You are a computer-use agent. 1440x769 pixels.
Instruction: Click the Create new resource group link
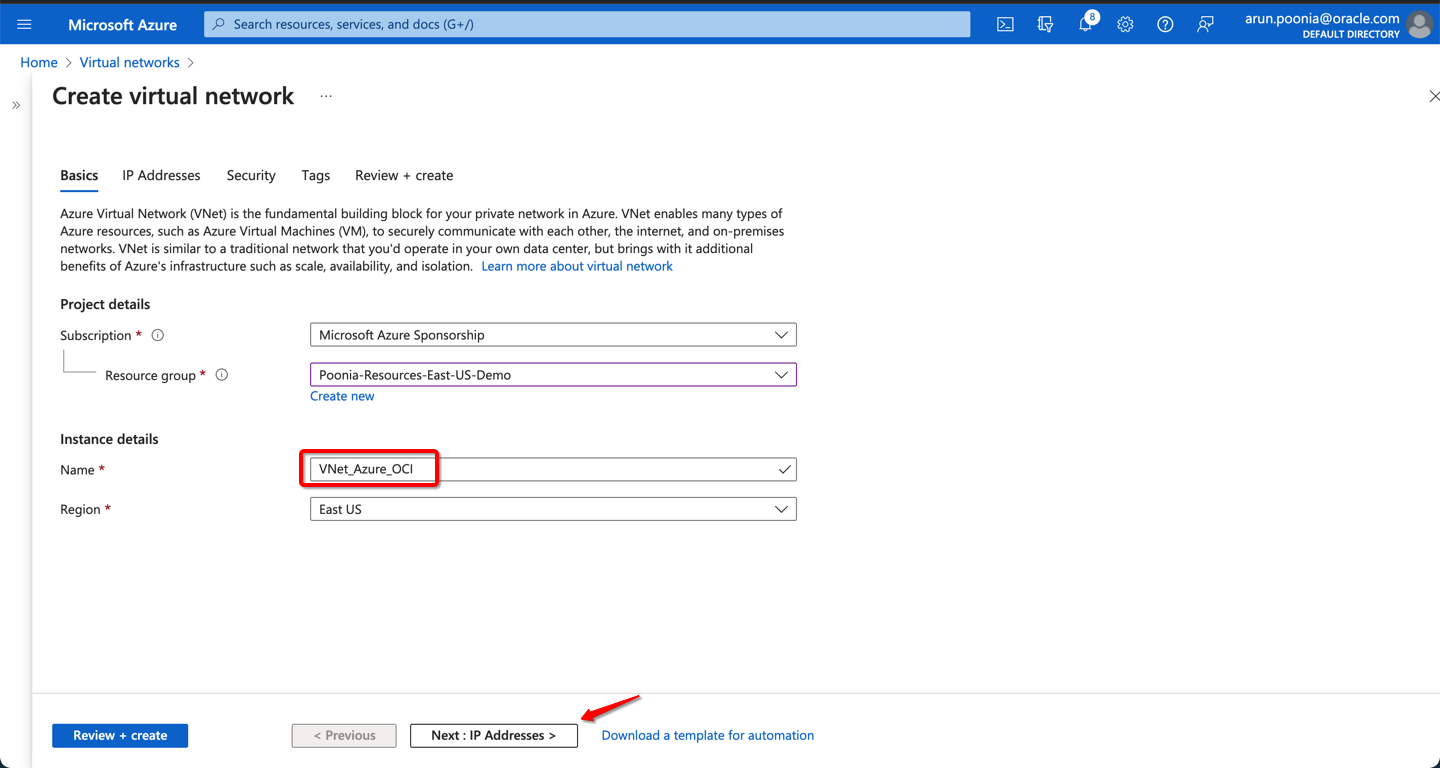[x=342, y=396]
